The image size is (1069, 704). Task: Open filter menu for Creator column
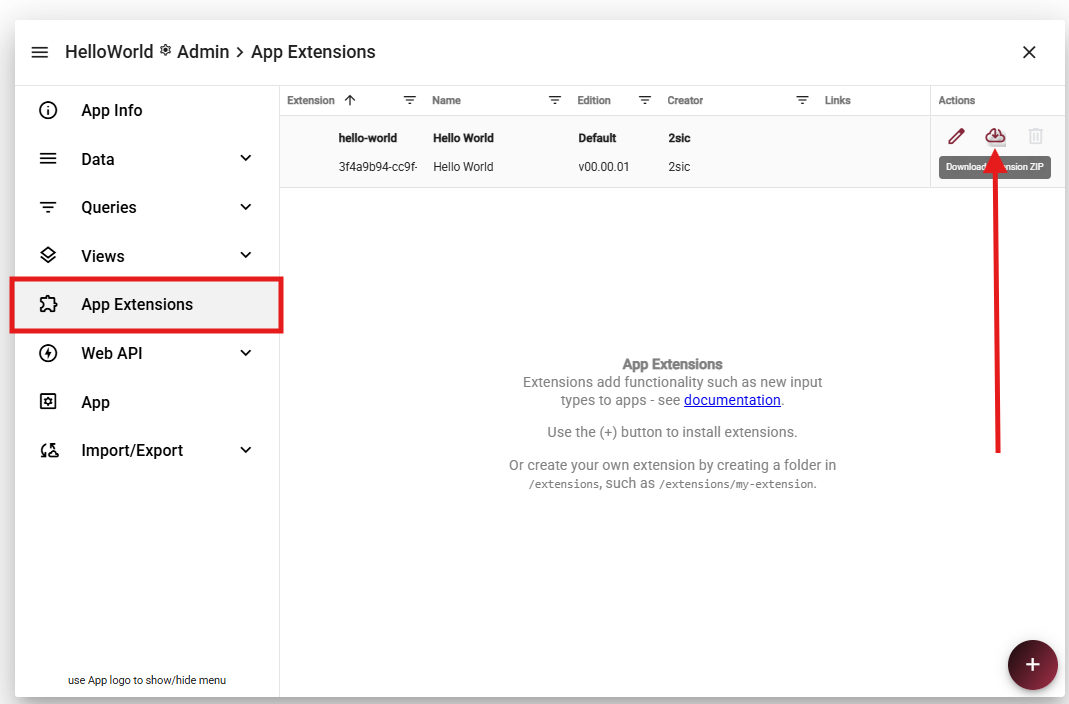(802, 100)
